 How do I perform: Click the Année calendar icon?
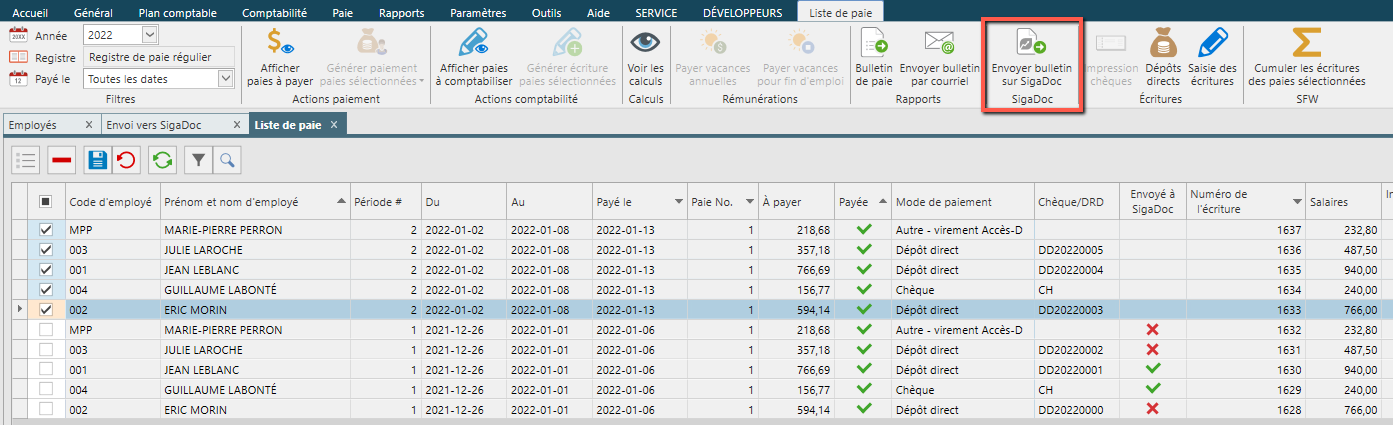(x=18, y=35)
